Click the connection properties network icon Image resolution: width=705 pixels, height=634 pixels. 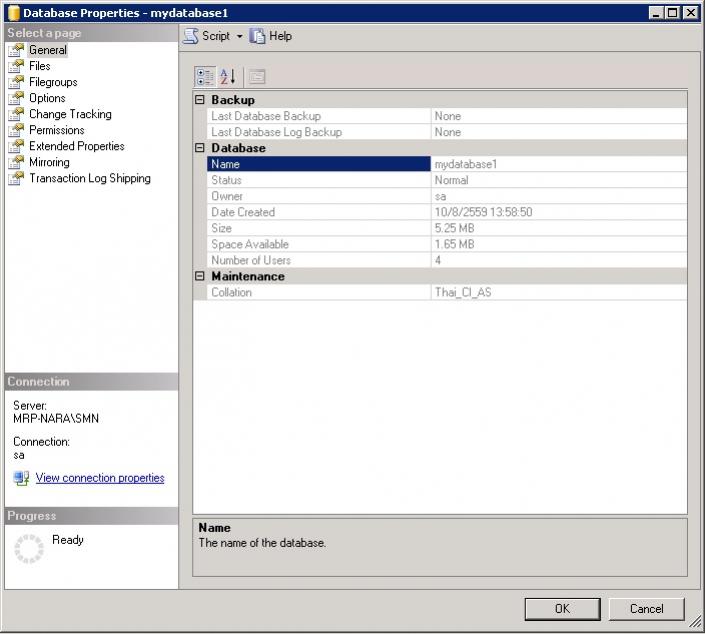click(x=21, y=478)
